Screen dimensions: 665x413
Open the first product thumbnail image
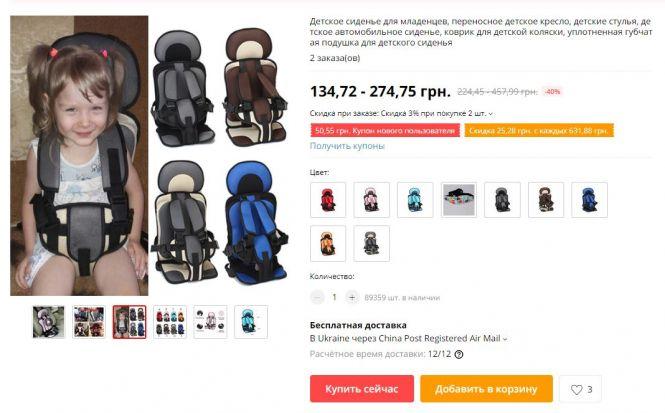pyautogui.click(x=48, y=322)
